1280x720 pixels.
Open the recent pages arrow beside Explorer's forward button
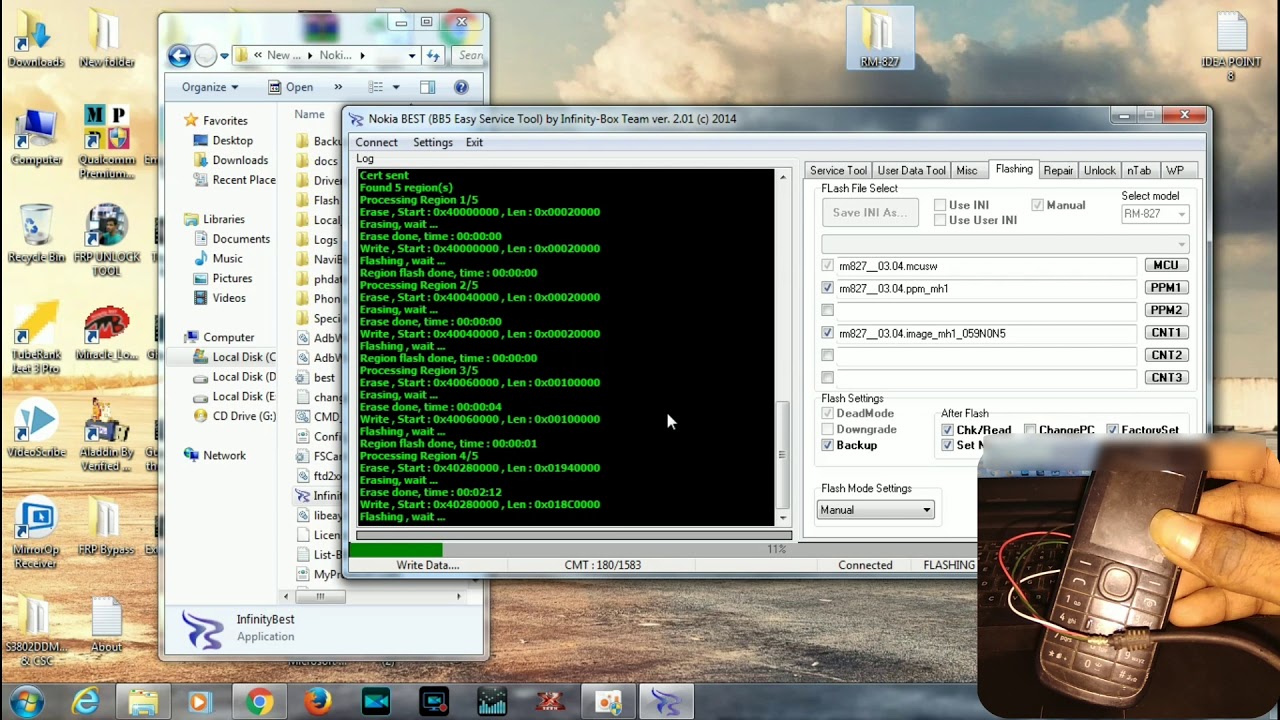tap(224, 56)
